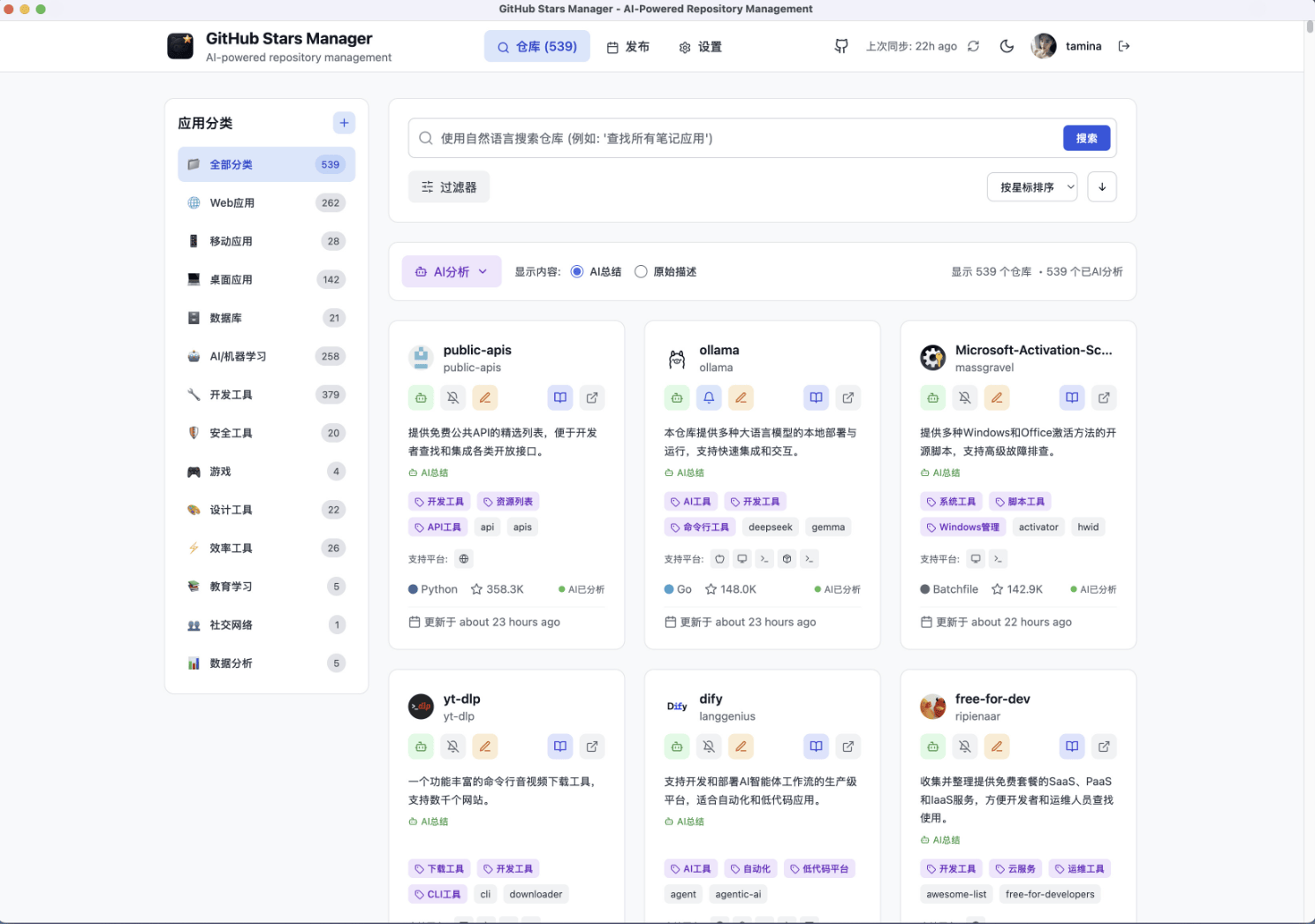The height and width of the screenshot is (924, 1315).
Task: Open yt-dlp external link icon
Action: point(592,746)
